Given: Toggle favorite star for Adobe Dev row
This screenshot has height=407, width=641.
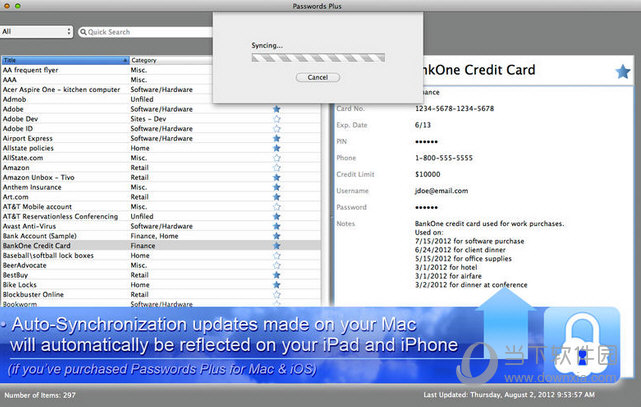Looking at the screenshot, I should [x=277, y=119].
